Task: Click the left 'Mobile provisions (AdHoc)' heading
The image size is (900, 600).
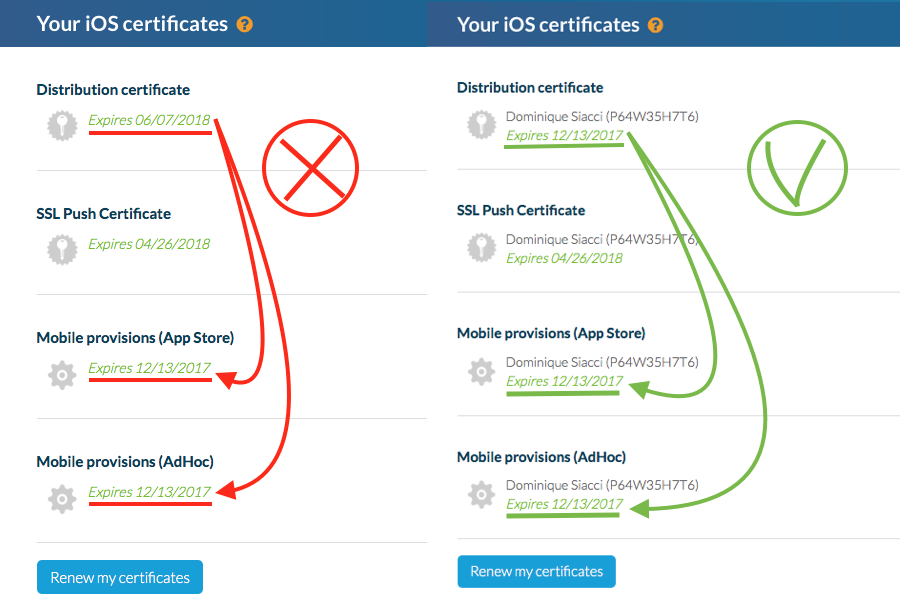Action: point(125,462)
